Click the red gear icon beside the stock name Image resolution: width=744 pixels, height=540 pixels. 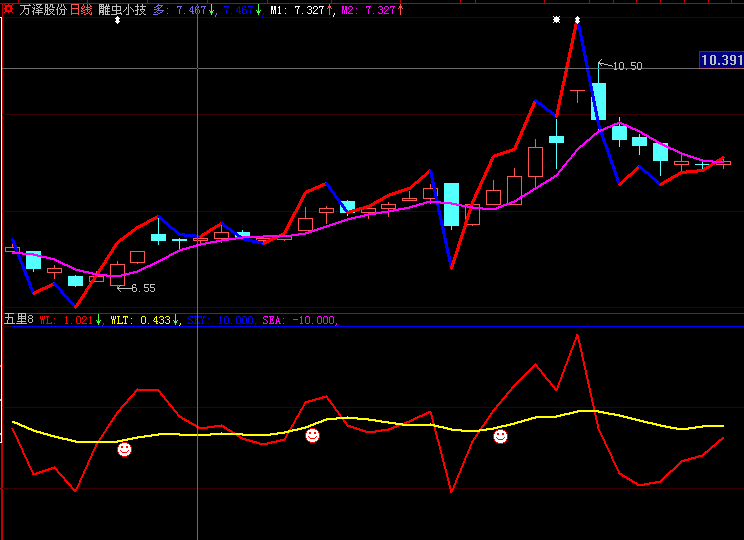click(8, 9)
